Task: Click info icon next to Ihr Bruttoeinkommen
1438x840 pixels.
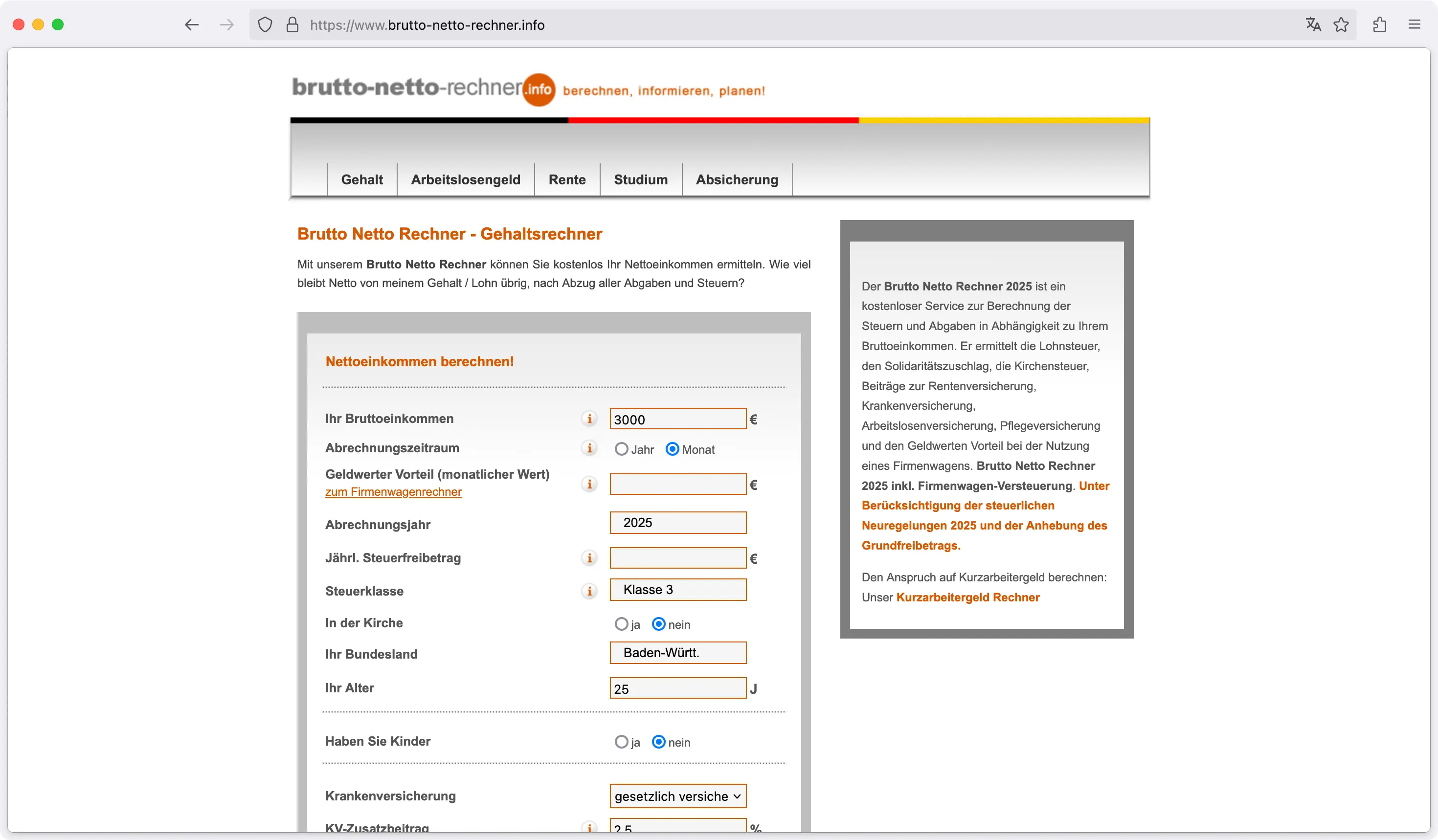Action: coord(589,419)
